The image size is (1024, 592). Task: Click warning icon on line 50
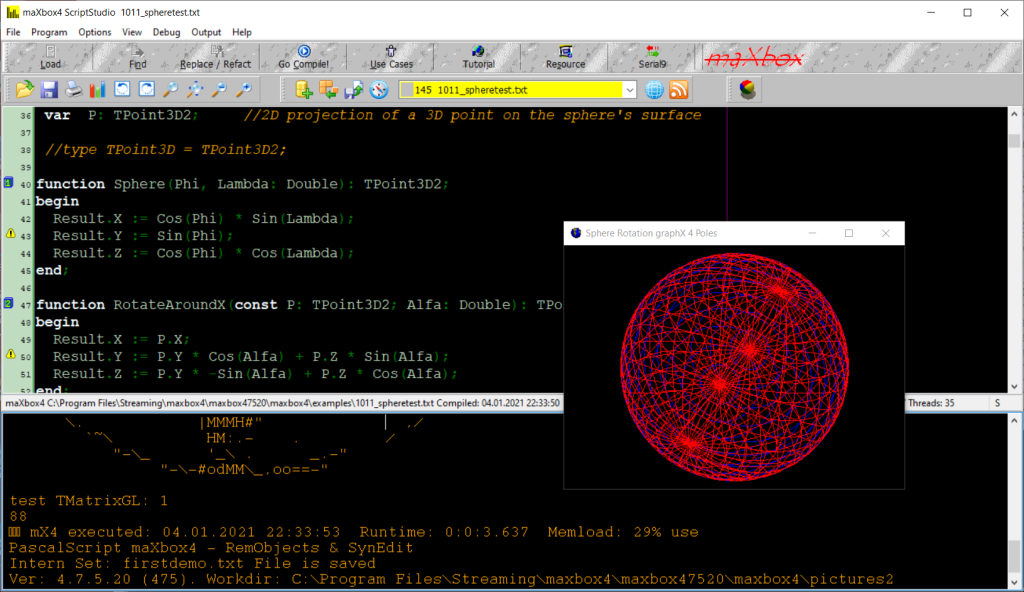[10, 354]
